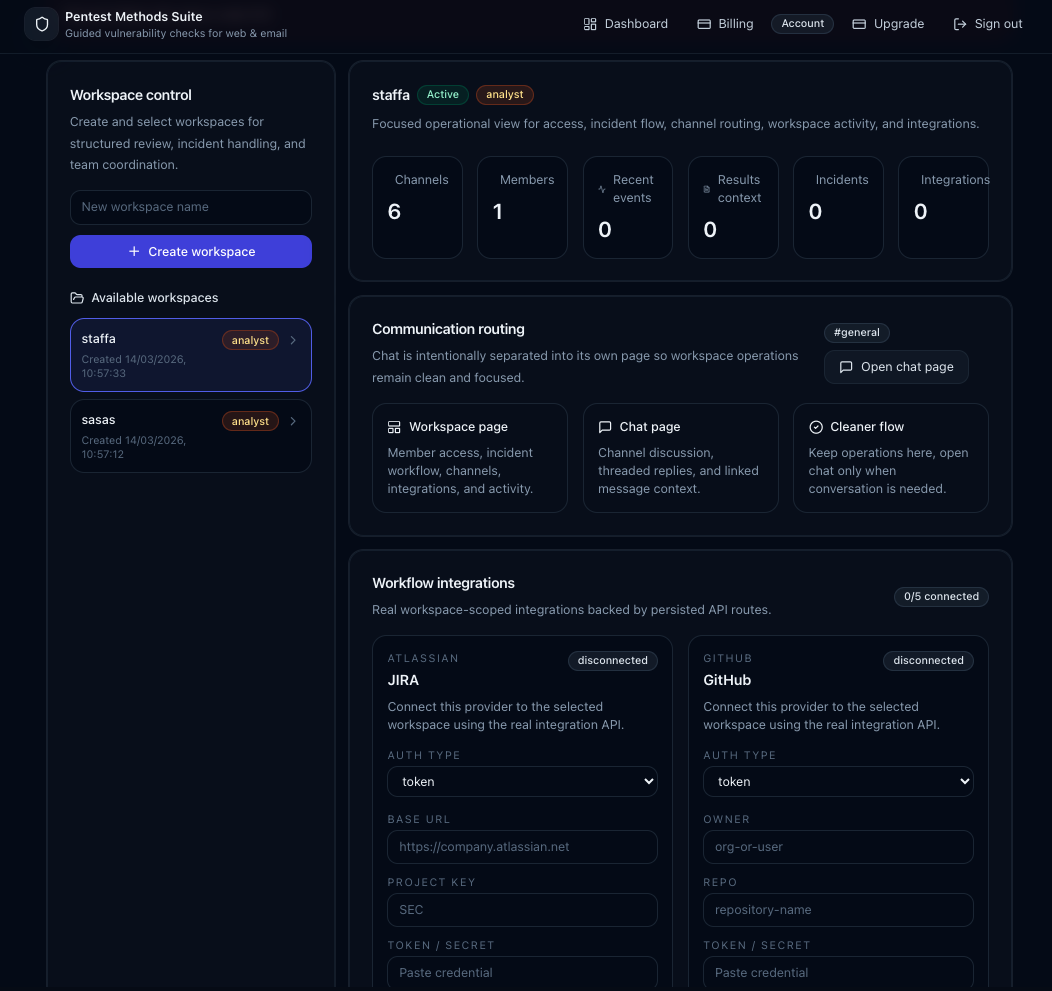
Task: Click the JIRA integration title
Action: pyautogui.click(x=403, y=680)
